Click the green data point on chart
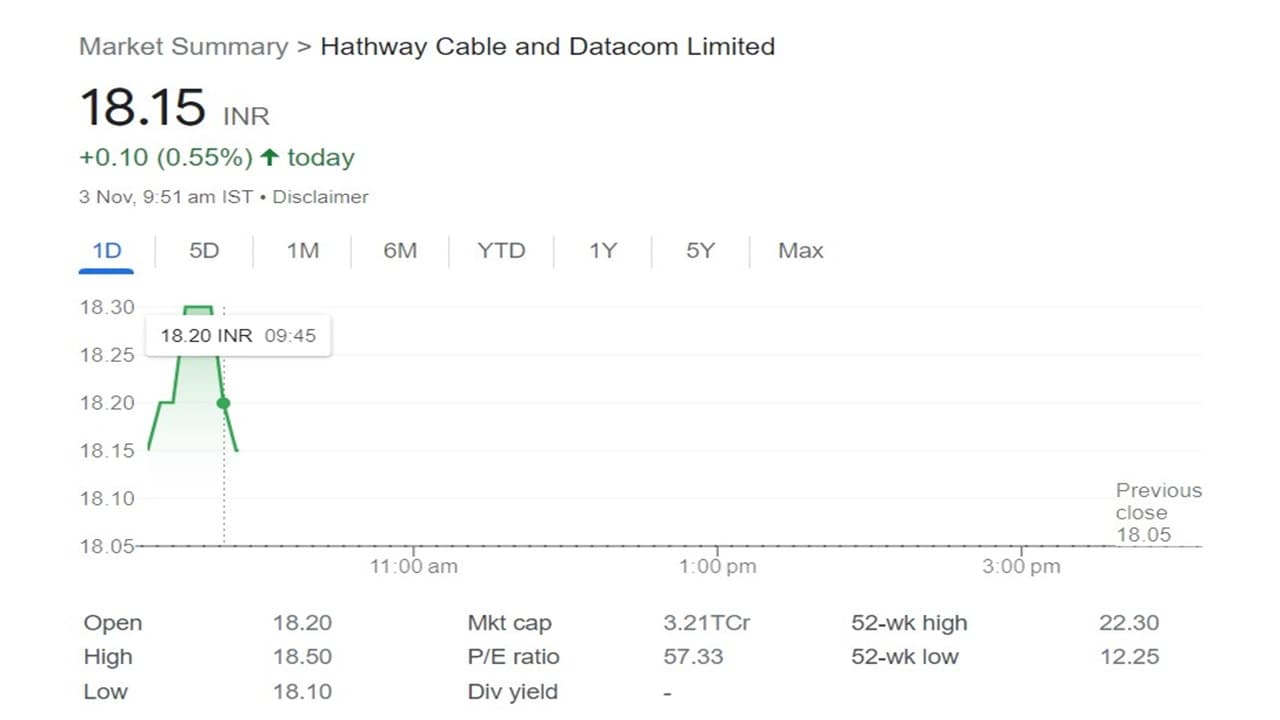 tap(223, 403)
